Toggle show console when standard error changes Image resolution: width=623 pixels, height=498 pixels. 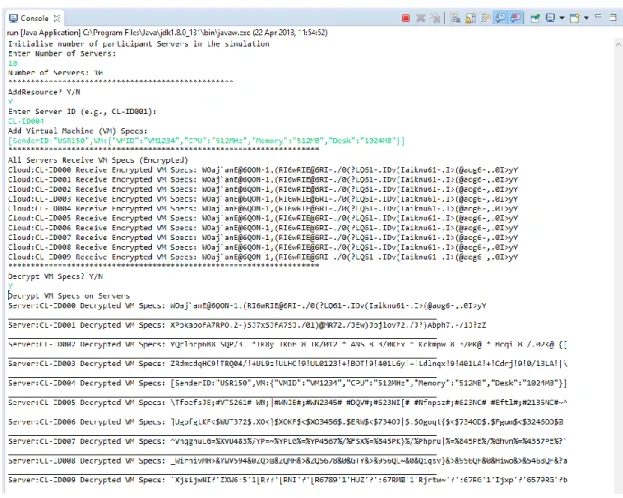click(x=516, y=18)
